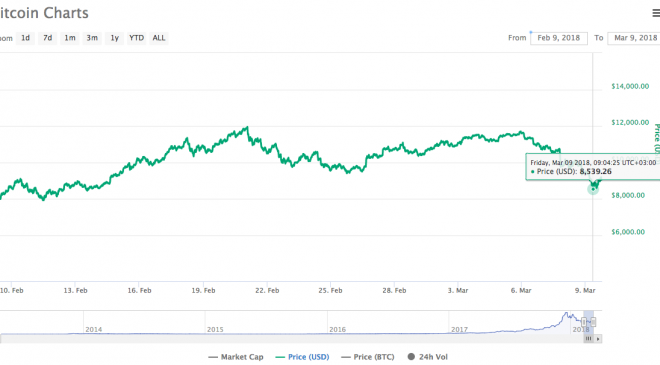Image resolution: width=660 pixels, height=365 pixels.
Task: Click the $6,000.00 axis label
Action: pyautogui.click(x=628, y=232)
